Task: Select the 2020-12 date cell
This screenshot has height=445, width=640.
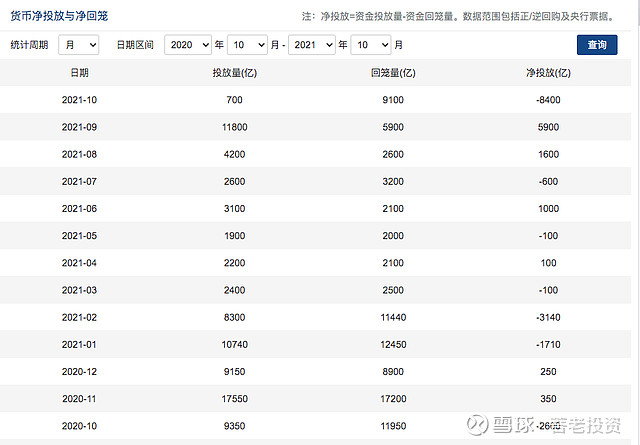Action: tap(79, 372)
